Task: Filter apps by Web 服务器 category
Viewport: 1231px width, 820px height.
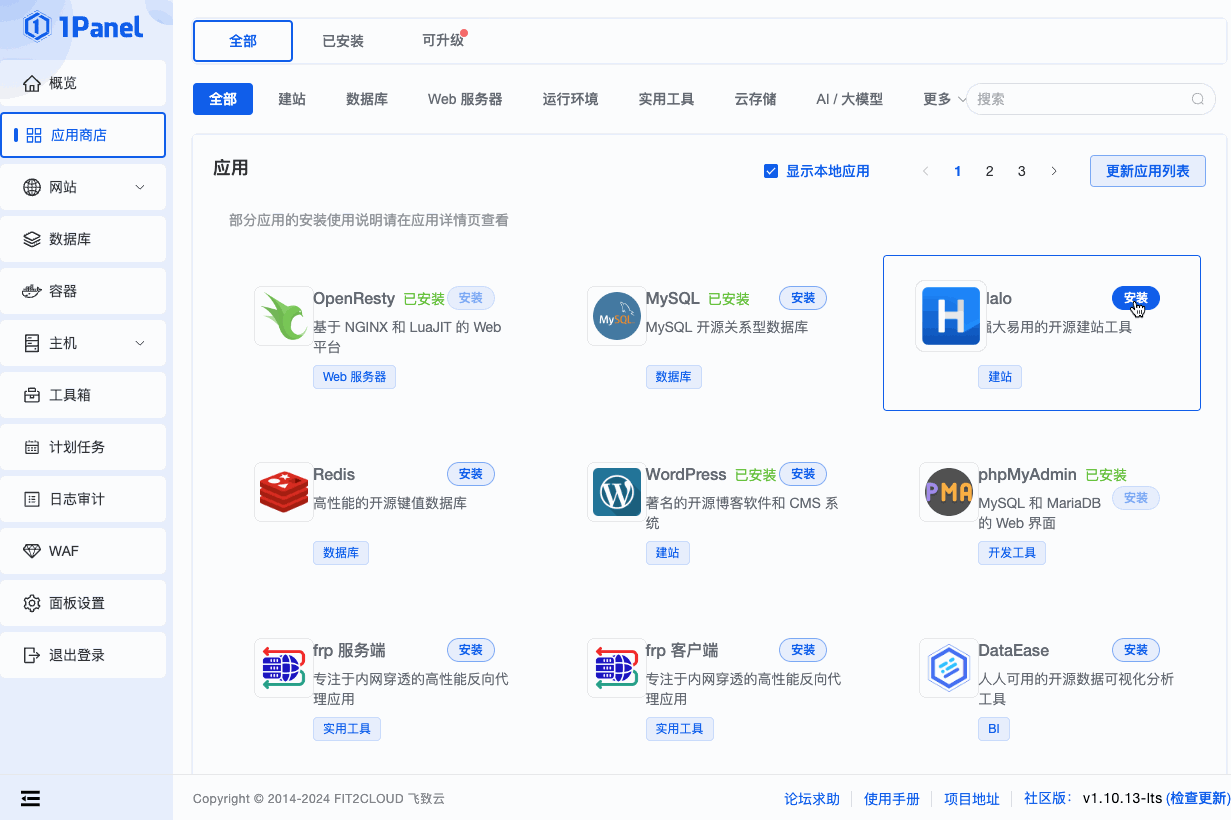Action: tap(465, 99)
